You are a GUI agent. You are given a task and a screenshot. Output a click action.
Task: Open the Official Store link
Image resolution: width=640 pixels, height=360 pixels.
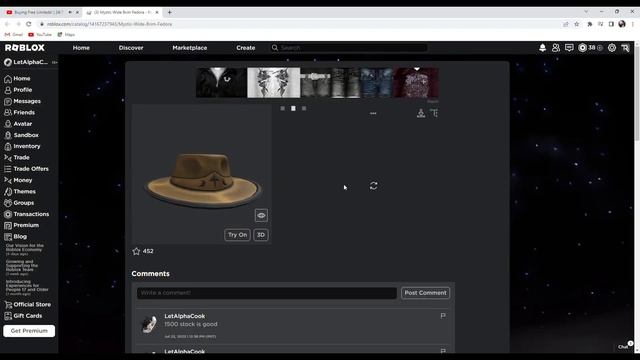tap(27, 304)
